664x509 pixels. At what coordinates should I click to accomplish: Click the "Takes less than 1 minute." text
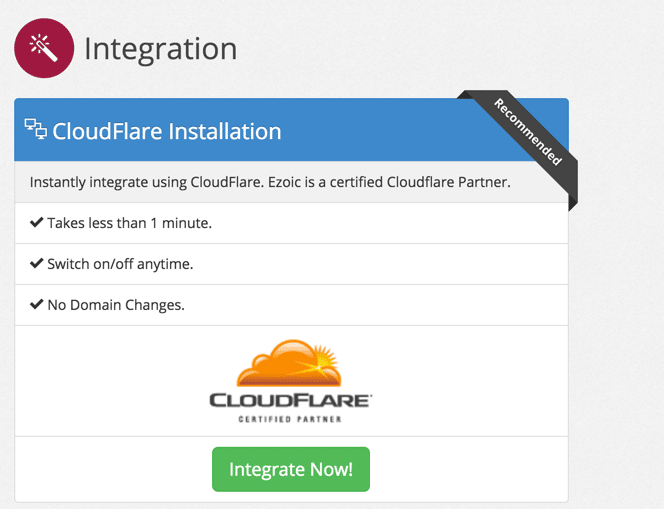(x=130, y=223)
